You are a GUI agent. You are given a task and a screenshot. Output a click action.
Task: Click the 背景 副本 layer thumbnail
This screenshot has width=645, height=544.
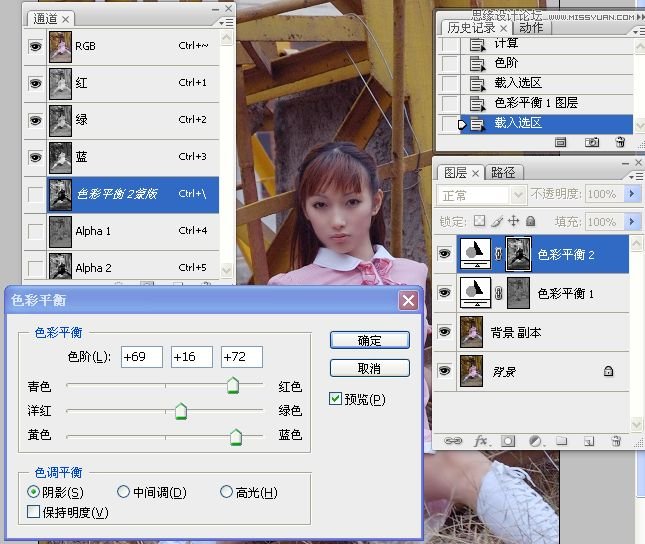tap(471, 332)
